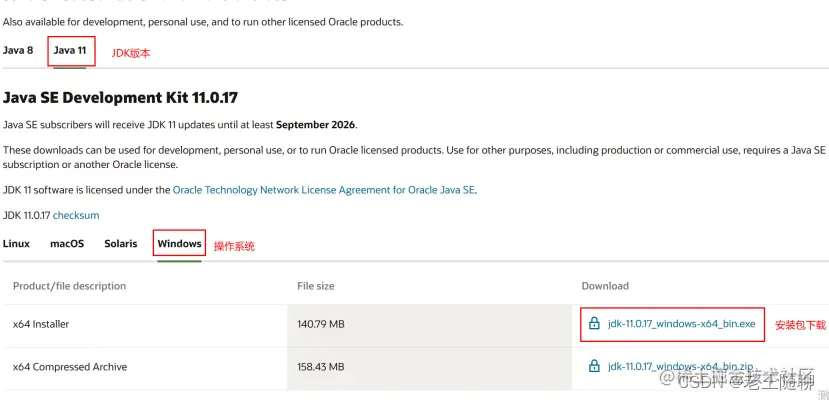
Task: Open the JDK 11.0.17 checksum link
Action: click(76, 216)
